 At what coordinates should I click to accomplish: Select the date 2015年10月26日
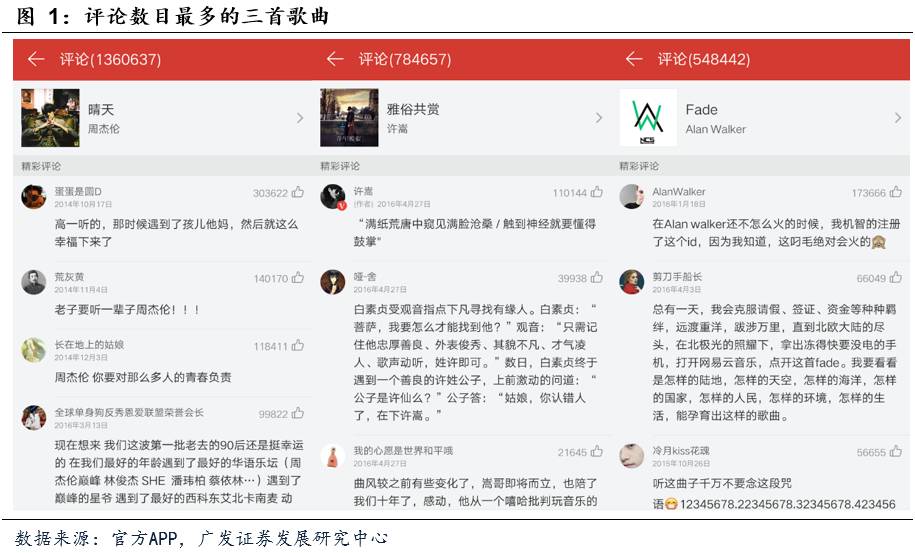pos(680,463)
